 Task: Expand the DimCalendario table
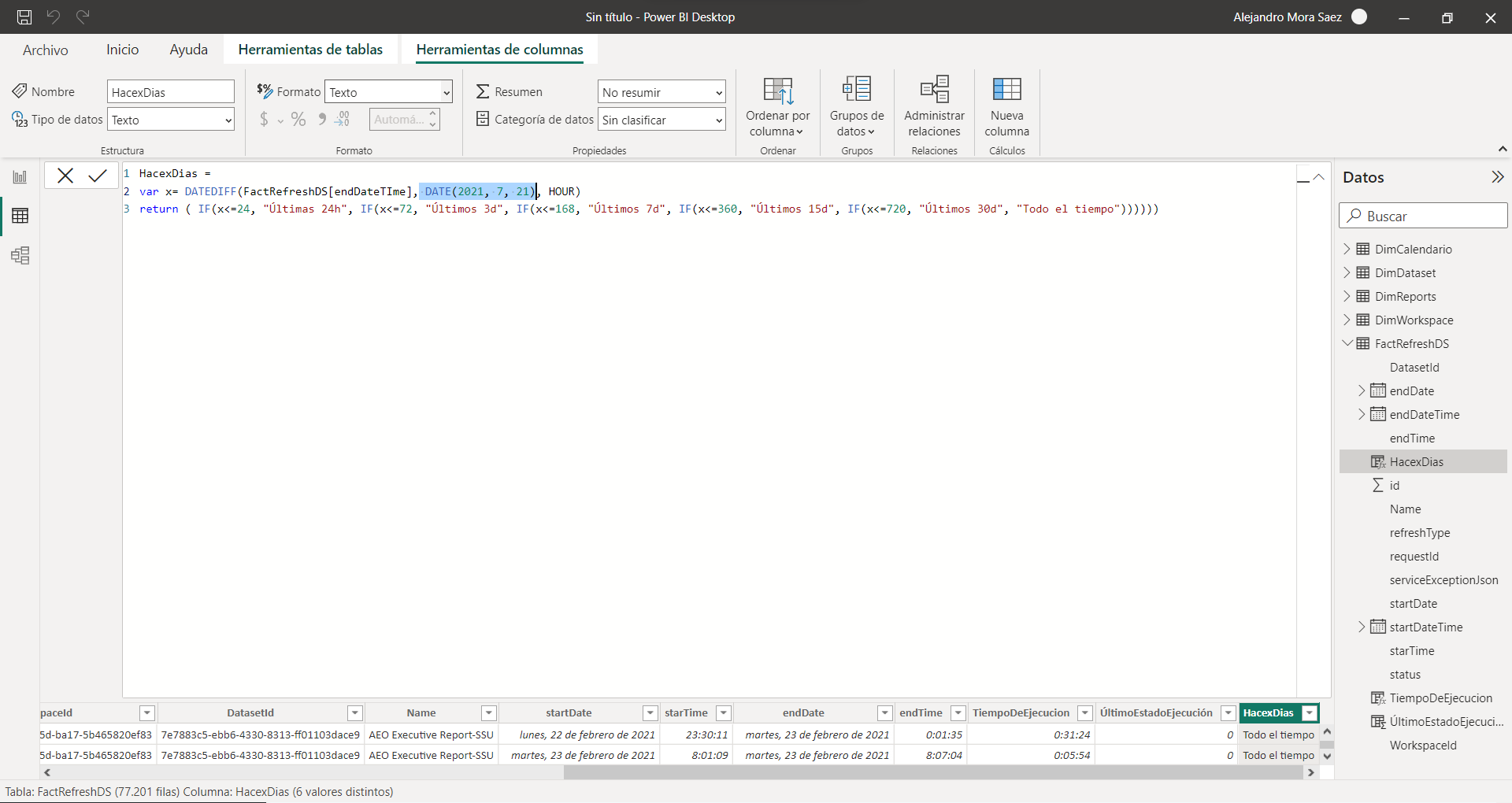(1347, 249)
